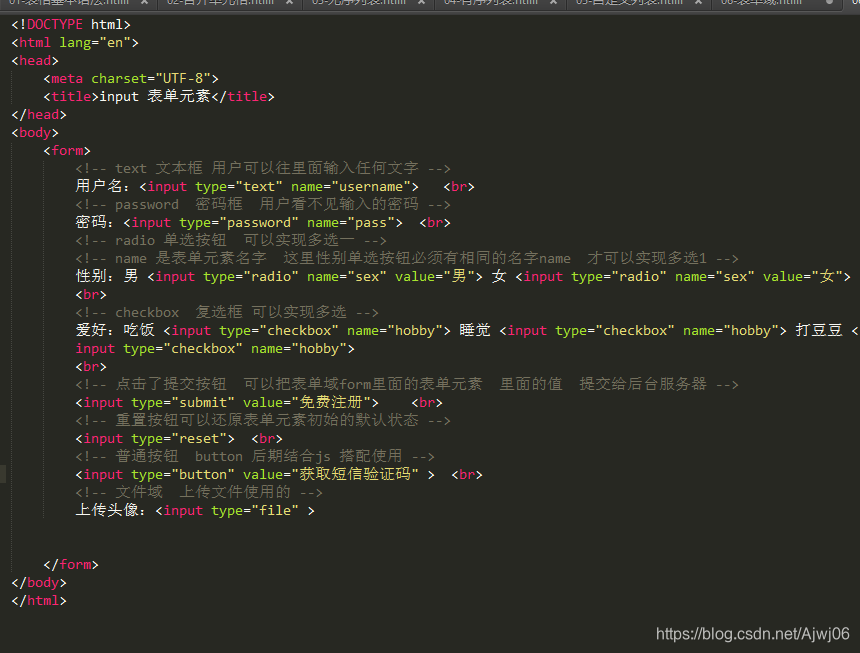The height and width of the screenshot is (653, 860).
Task: Click the type="reset" attribute
Action: tap(179, 439)
